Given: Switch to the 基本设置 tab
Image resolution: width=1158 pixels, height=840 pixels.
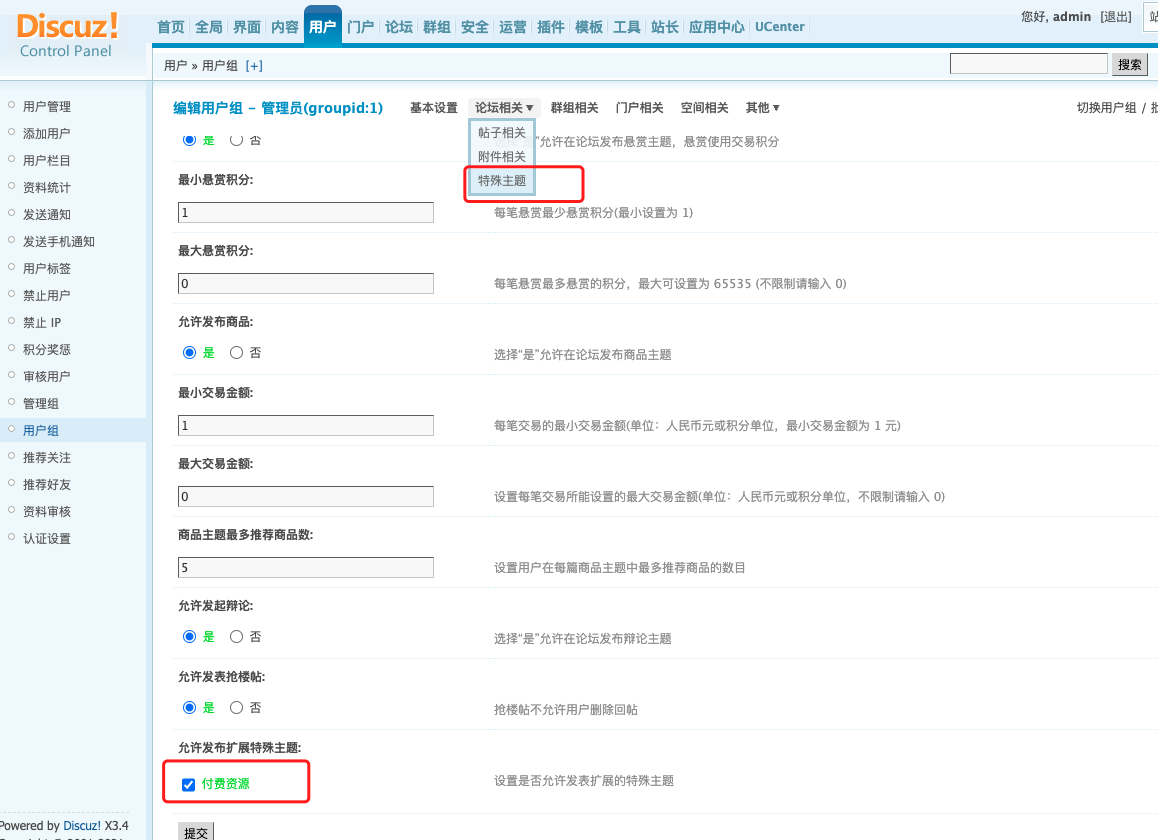Looking at the screenshot, I should pos(433,108).
